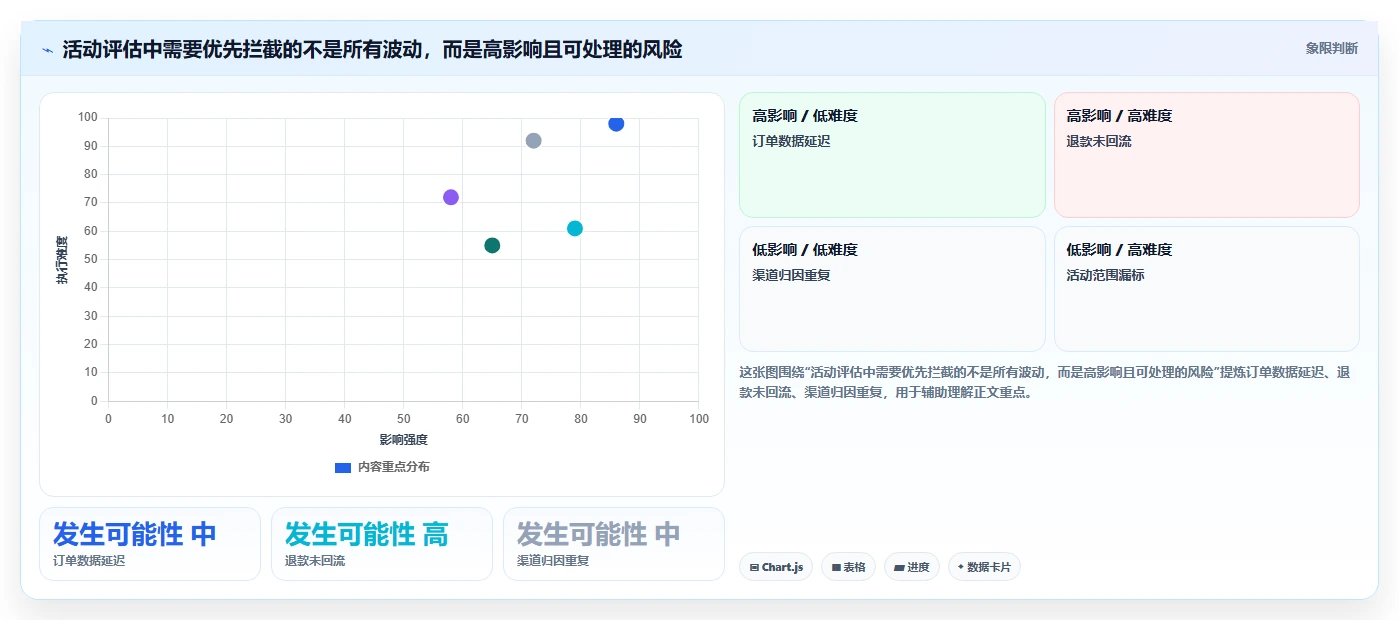The image size is (1399, 620).
Task: Click the lightning icon beside the title
Action: click(x=47, y=50)
